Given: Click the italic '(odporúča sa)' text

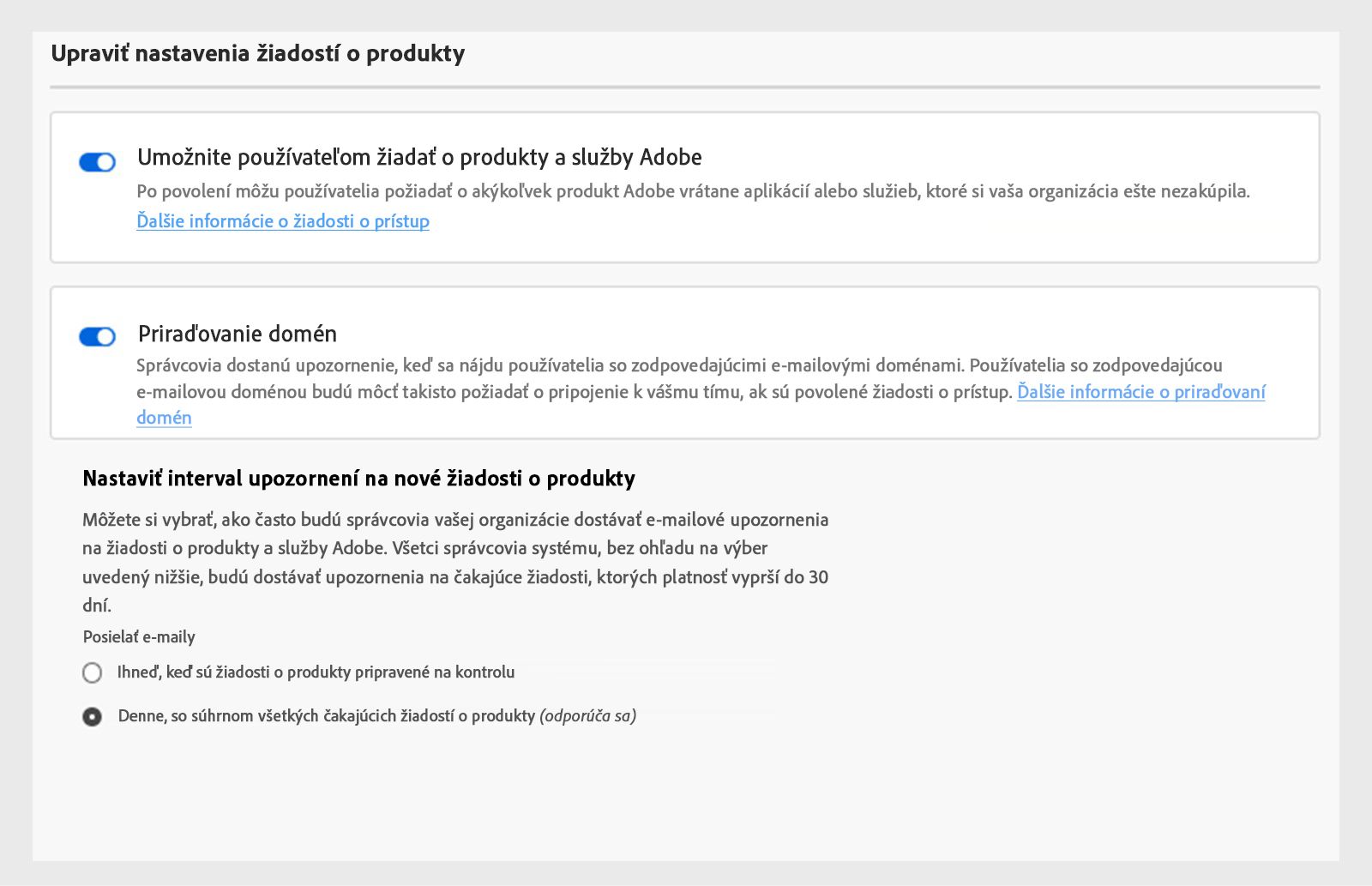Looking at the screenshot, I should (x=588, y=716).
